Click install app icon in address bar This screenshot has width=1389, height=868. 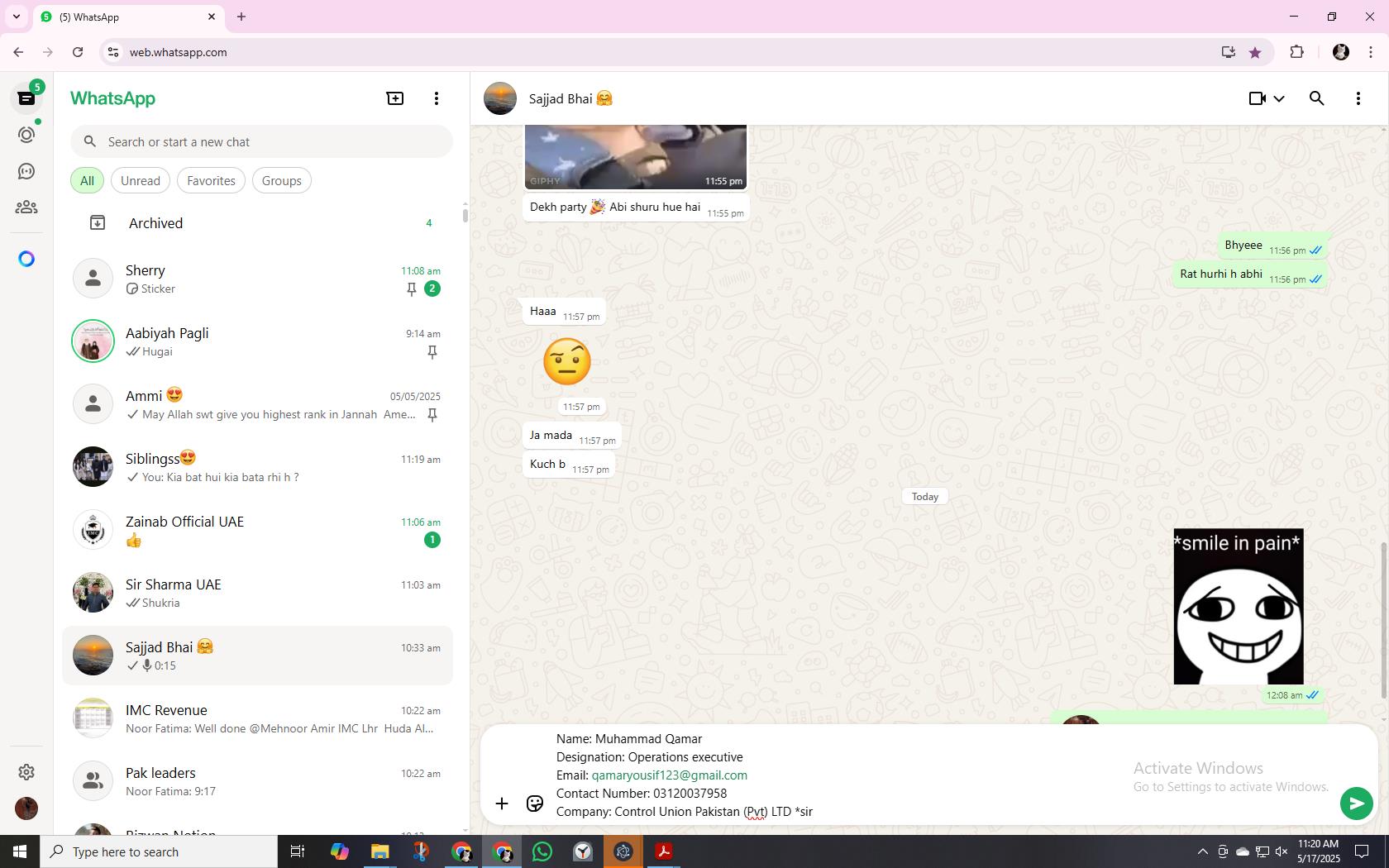tap(1228, 52)
